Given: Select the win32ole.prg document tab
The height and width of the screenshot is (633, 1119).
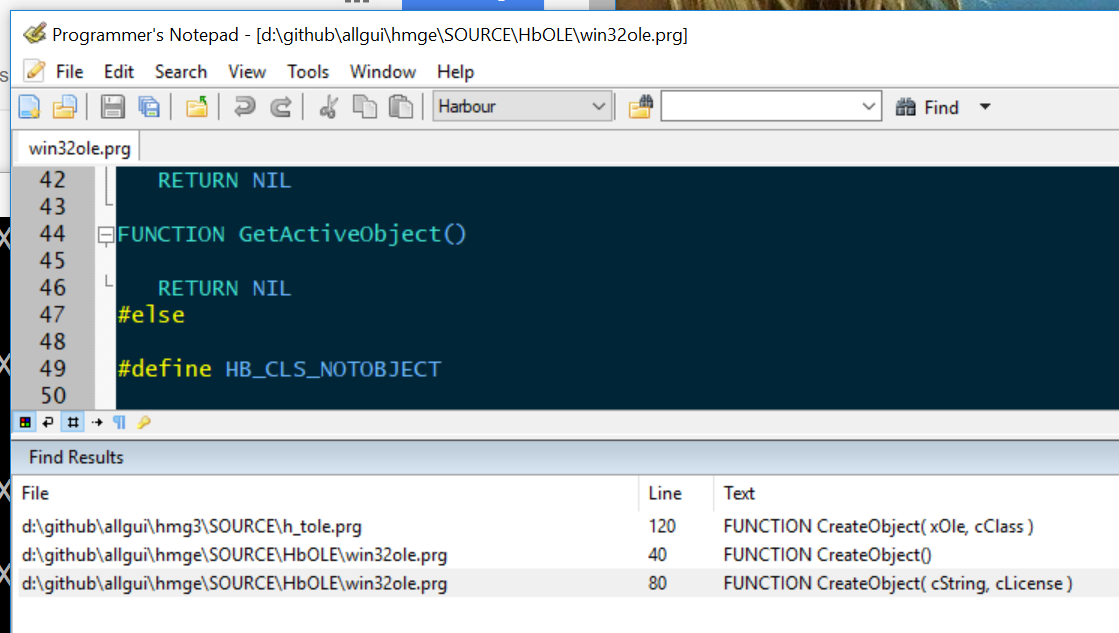Looking at the screenshot, I should (79, 148).
